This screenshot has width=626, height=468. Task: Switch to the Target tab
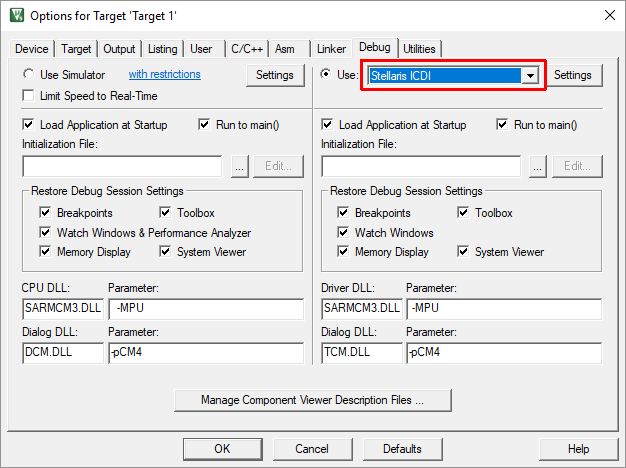point(76,49)
